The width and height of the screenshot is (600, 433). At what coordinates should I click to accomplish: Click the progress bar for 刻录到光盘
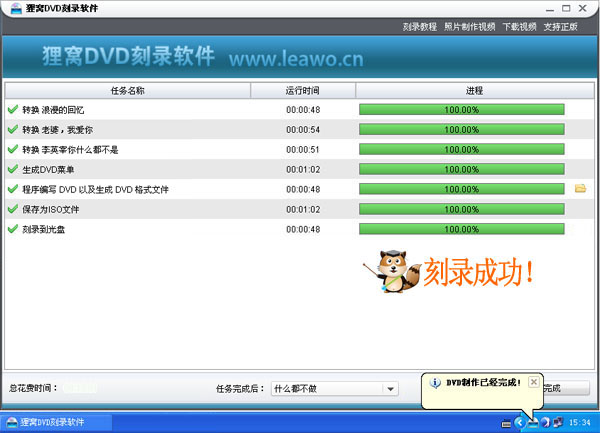(461, 229)
